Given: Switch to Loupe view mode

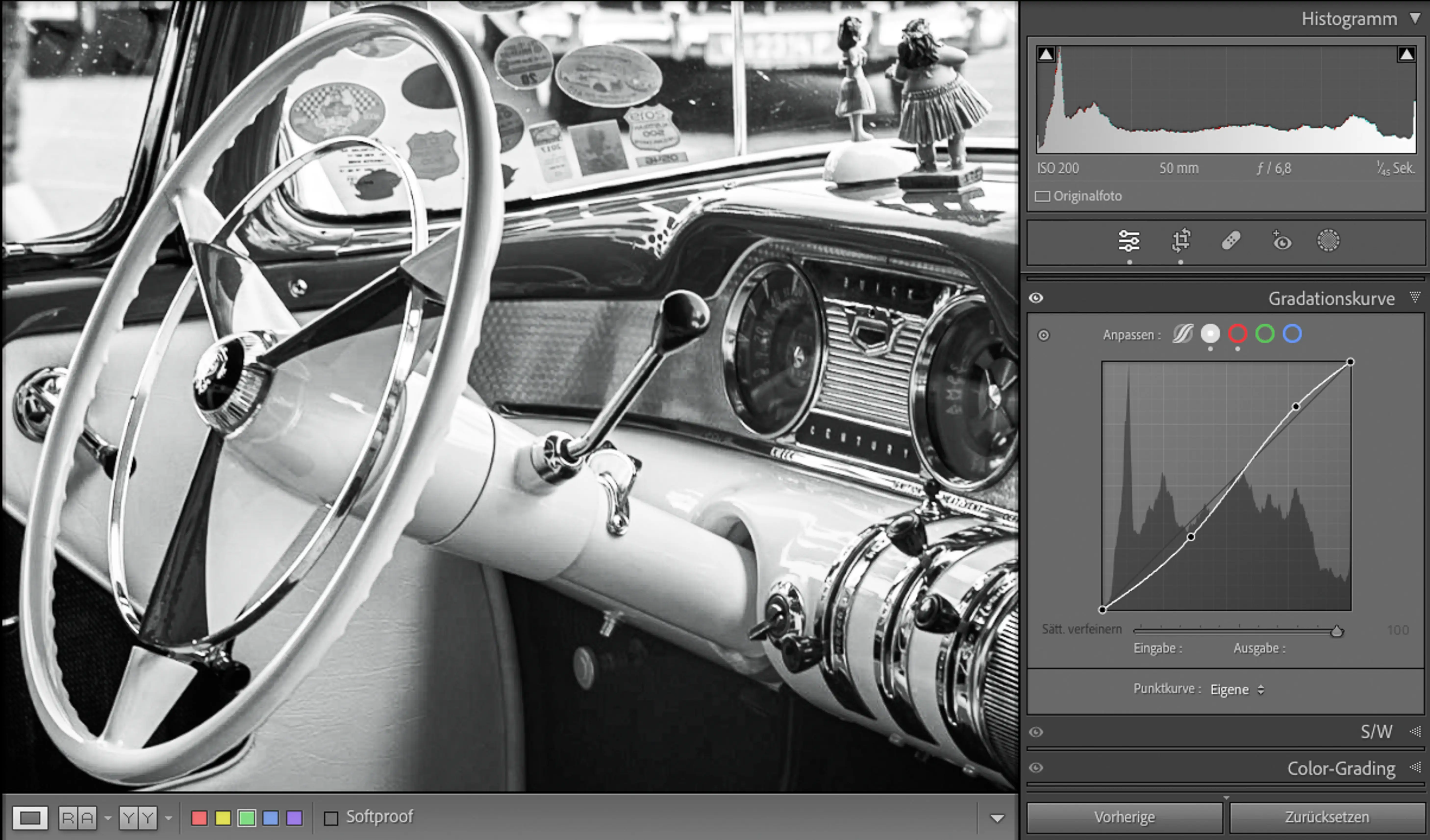Looking at the screenshot, I should point(30,818).
